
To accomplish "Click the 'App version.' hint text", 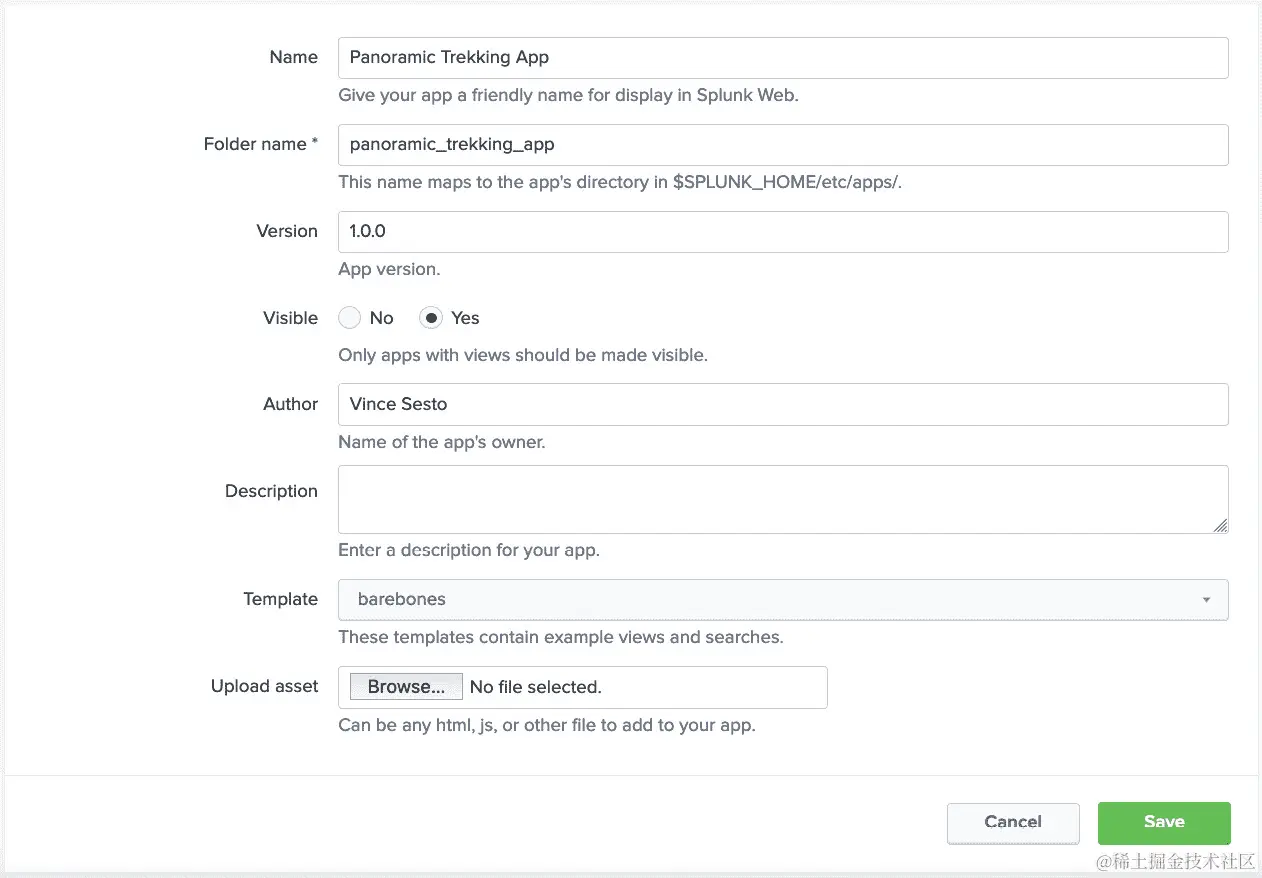I will [x=389, y=269].
